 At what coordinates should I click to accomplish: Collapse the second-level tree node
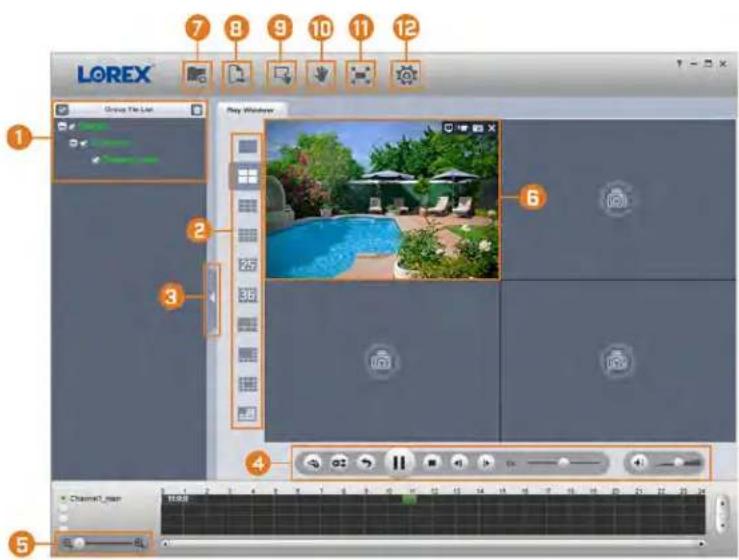coord(73,142)
